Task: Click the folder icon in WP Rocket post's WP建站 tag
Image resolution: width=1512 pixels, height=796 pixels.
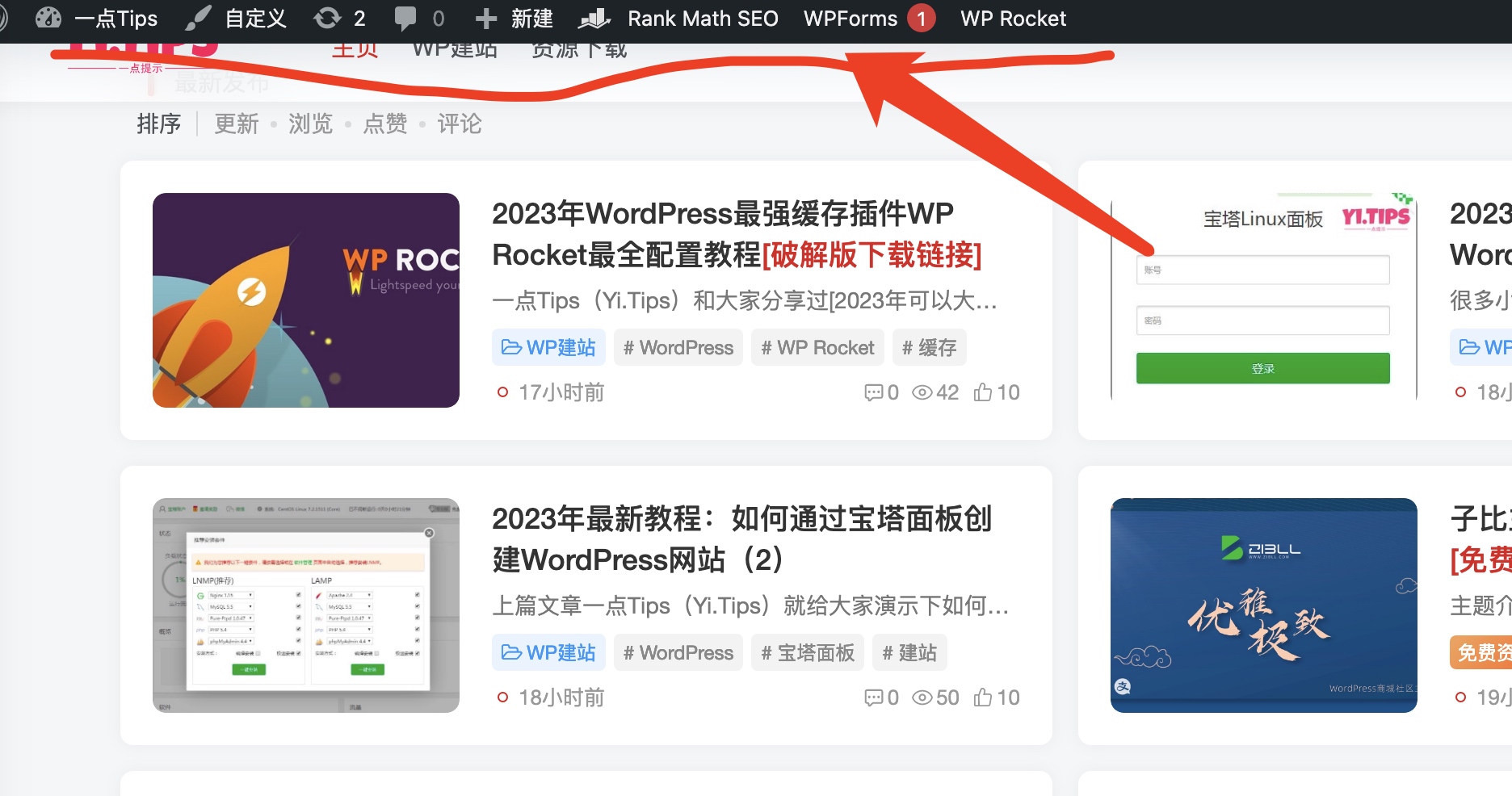Action: pyautogui.click(x=511, y=347)
